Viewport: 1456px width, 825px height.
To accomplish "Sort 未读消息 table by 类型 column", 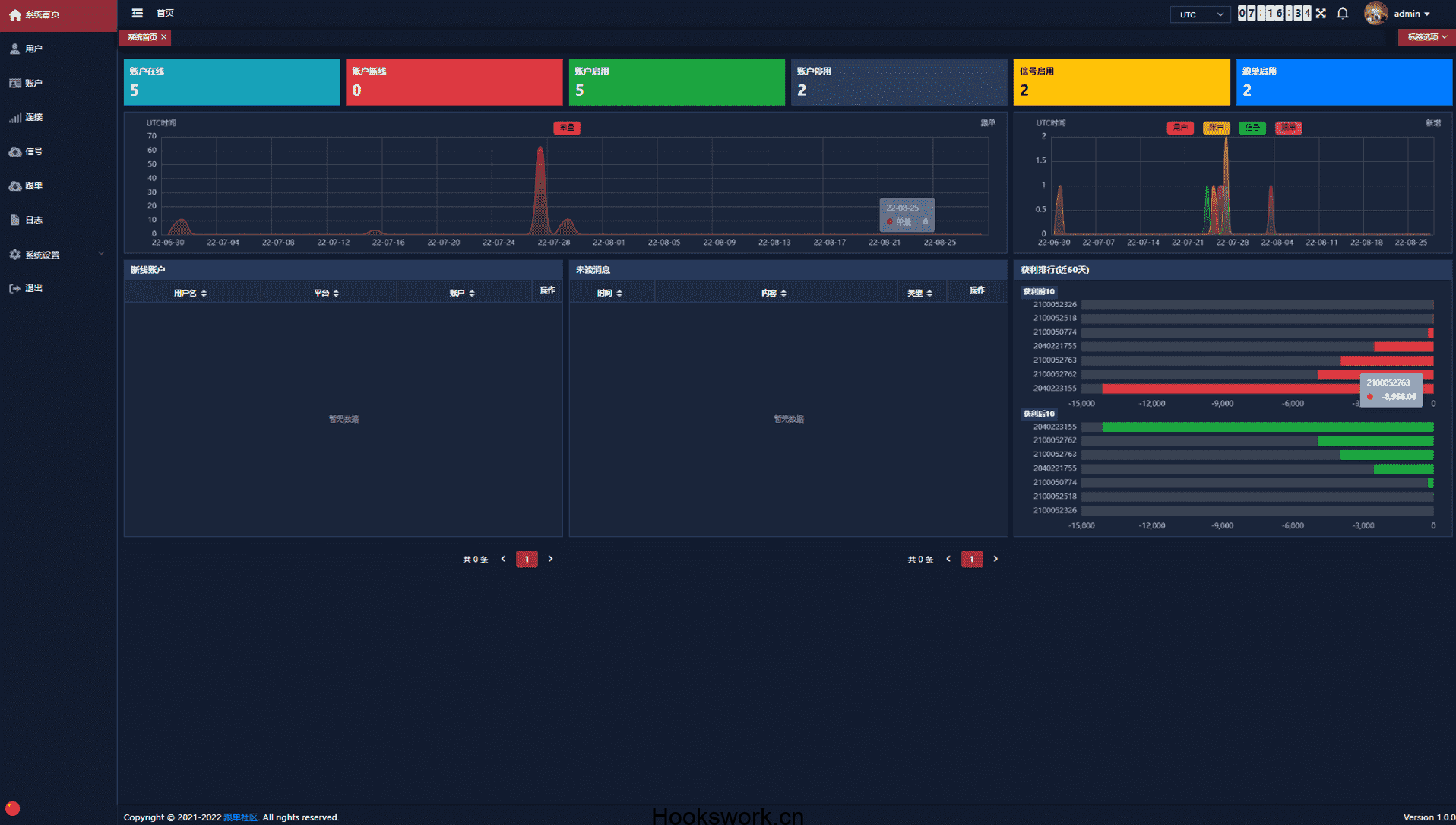I will (929, 294).
